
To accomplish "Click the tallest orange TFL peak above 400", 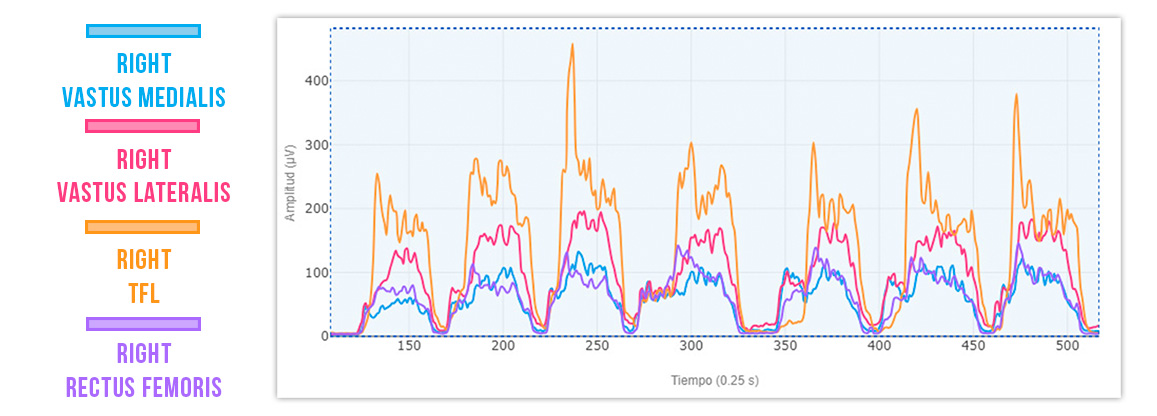I will [572, 45].
